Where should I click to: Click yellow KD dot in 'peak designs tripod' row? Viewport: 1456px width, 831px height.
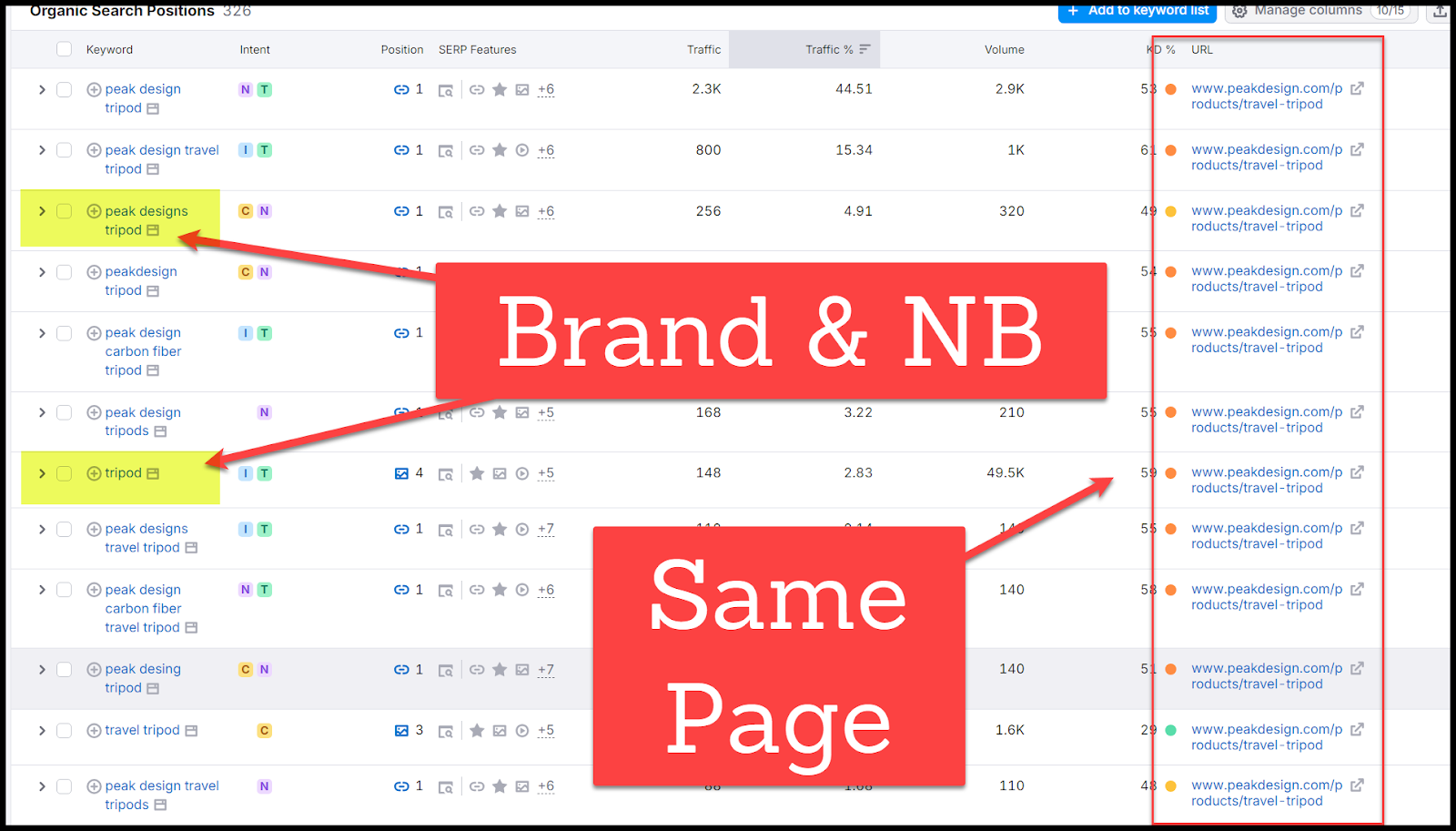pos(1171,211)
